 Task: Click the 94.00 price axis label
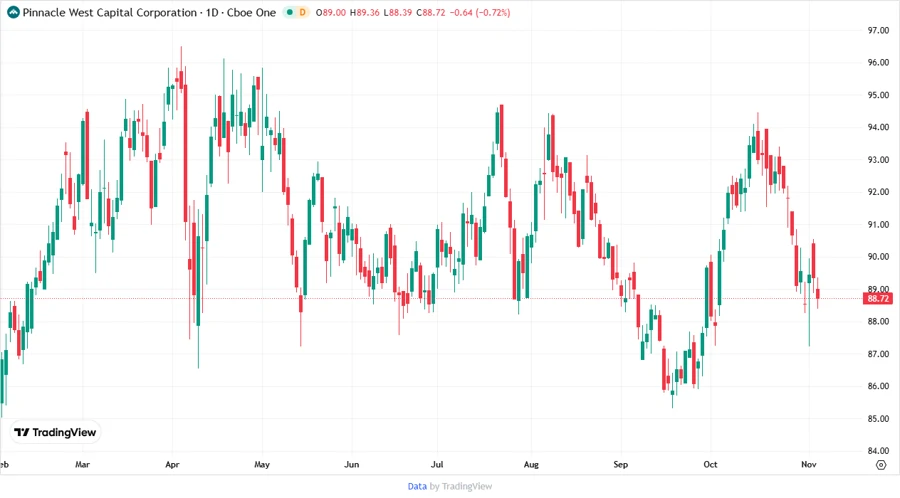878,127
